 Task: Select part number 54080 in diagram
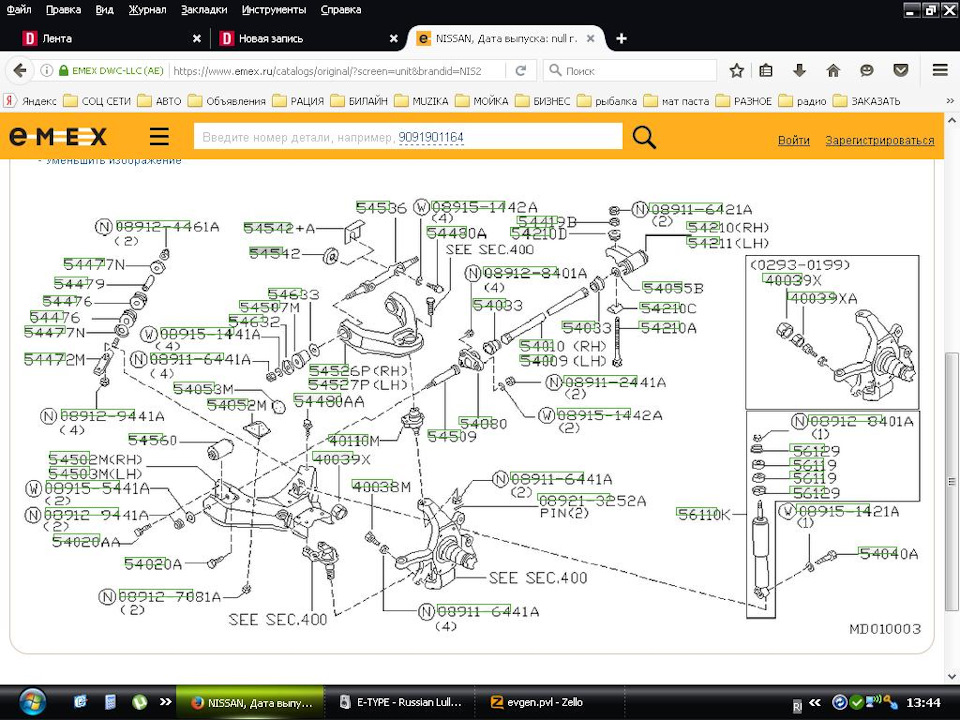(483, 423)
